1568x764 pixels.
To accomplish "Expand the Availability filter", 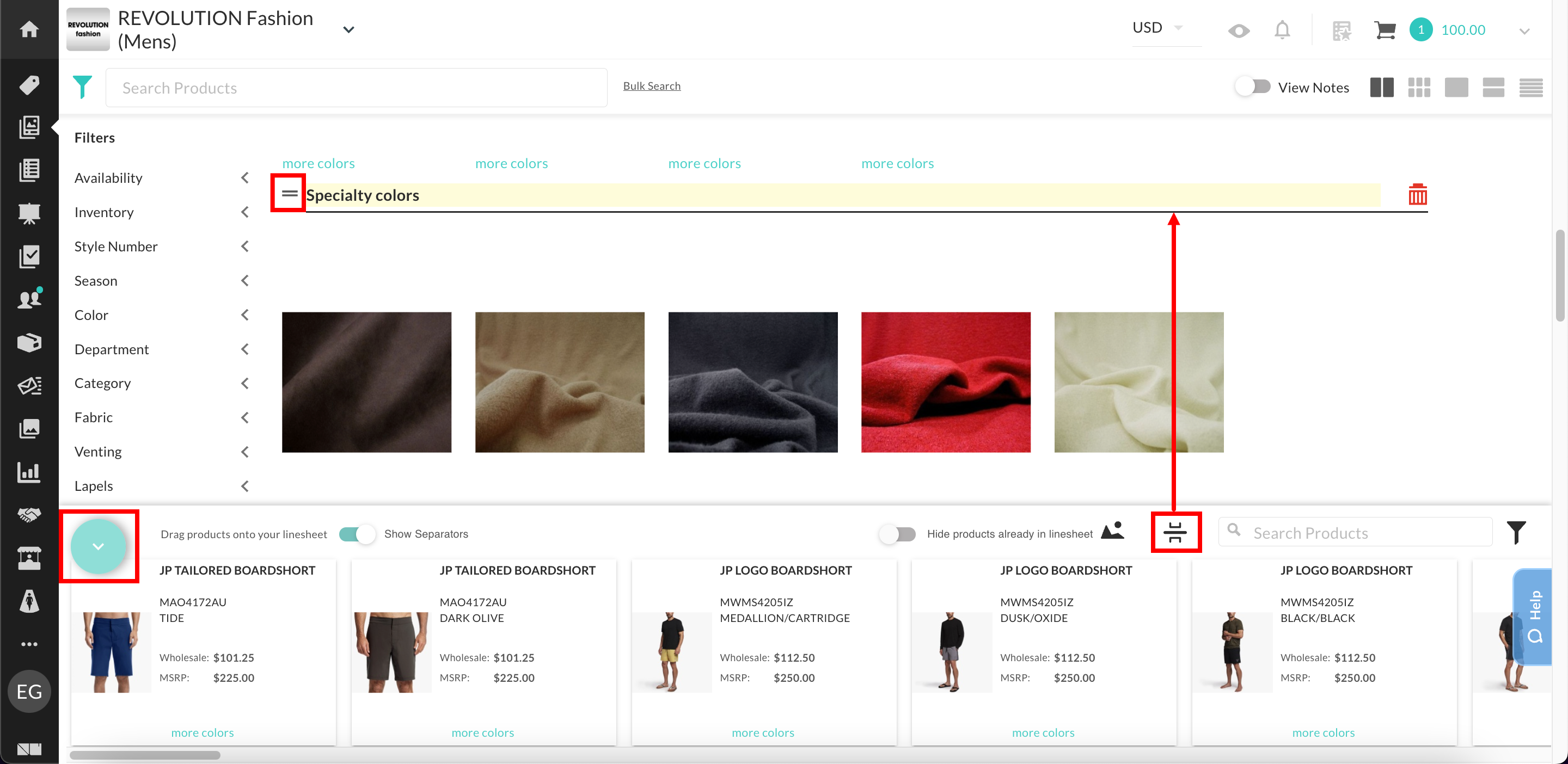I will click(161, 177).
